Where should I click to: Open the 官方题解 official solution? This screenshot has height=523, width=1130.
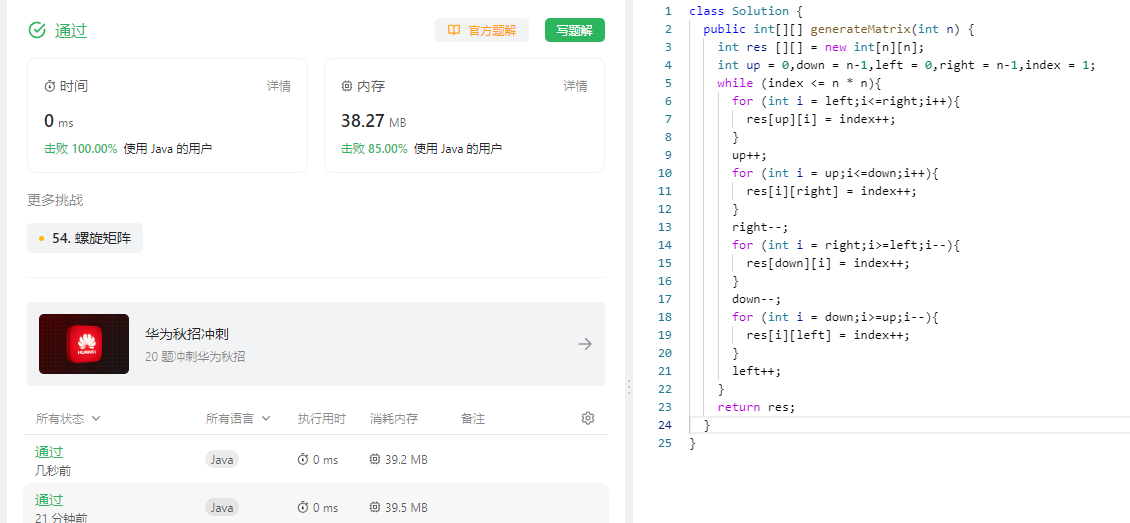click(481, 30)
